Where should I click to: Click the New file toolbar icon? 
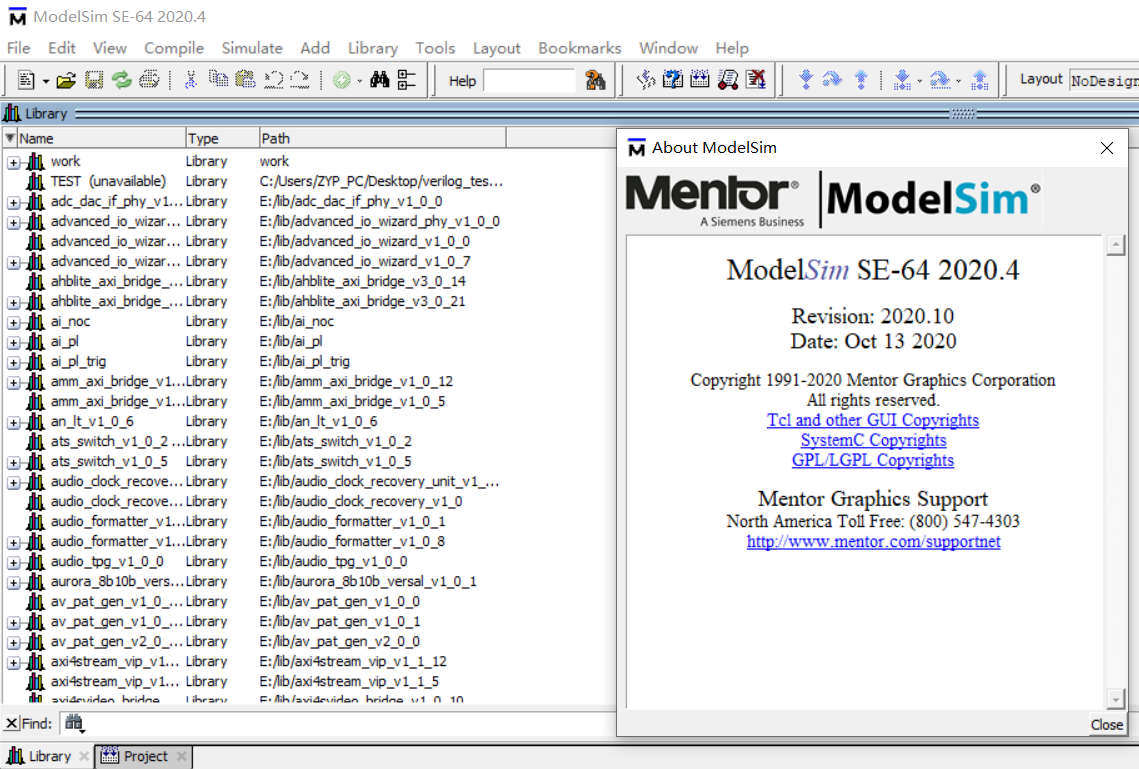pyautogui.click(x=26, y=80)
